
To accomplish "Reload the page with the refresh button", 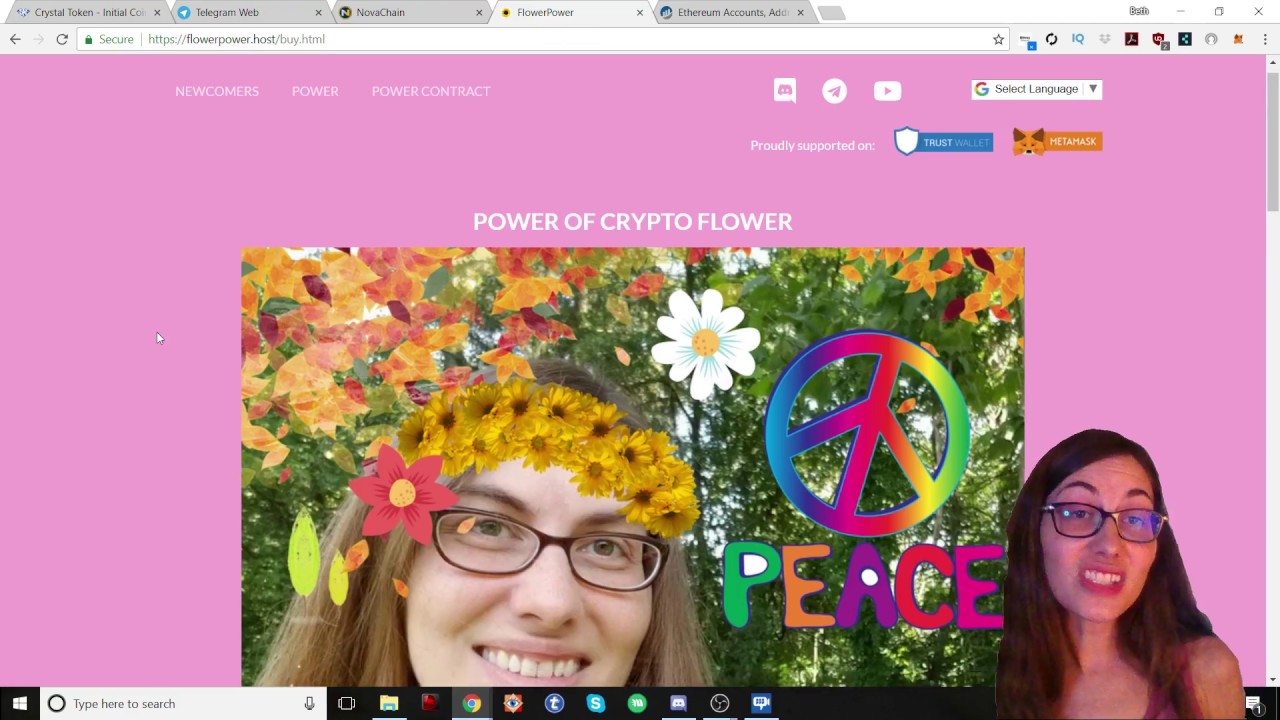I will 62,39.
